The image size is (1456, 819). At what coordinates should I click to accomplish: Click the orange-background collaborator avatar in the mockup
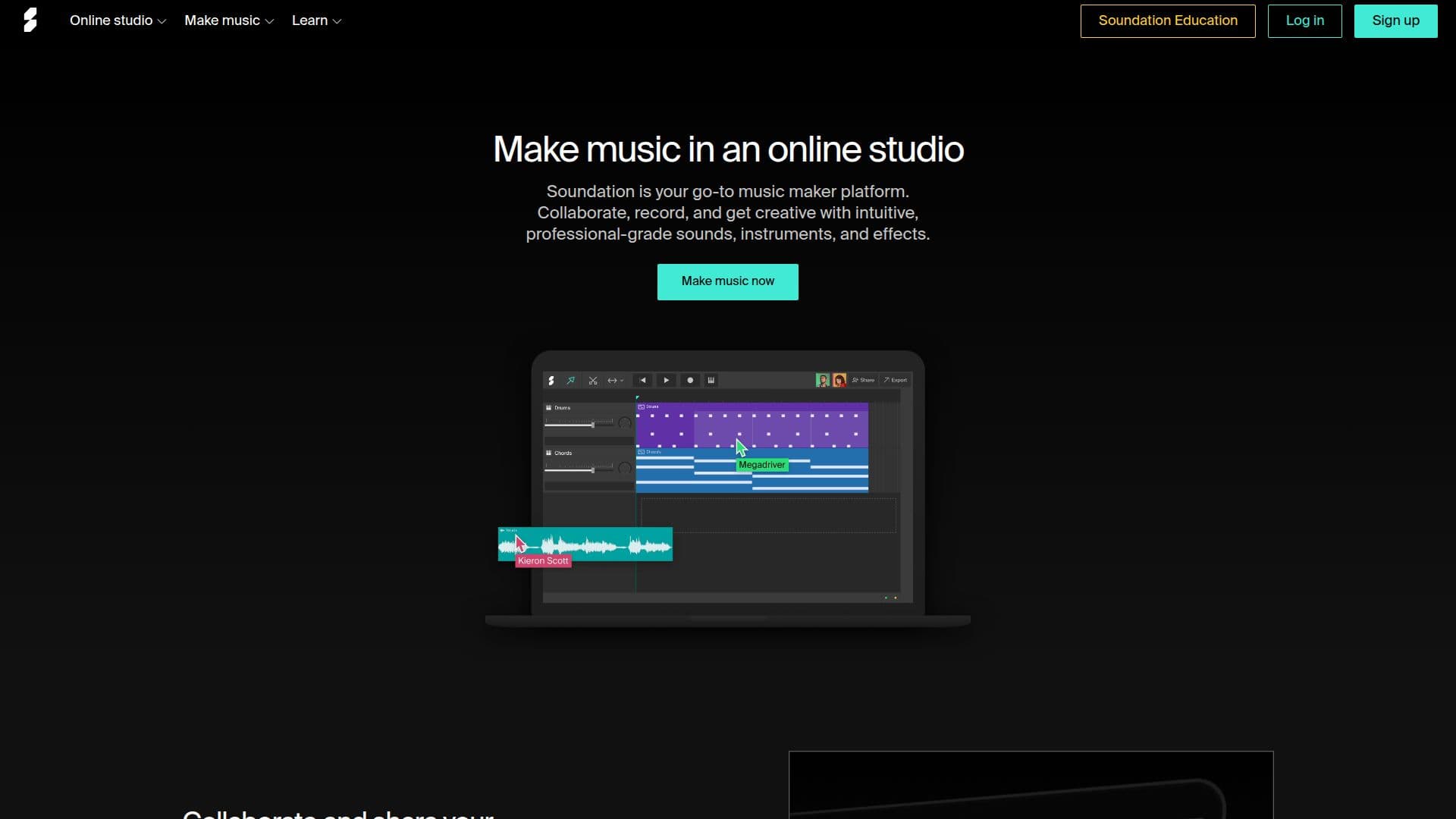839,381
